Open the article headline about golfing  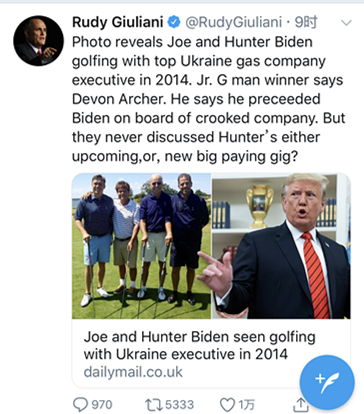(x=199, y=345)
